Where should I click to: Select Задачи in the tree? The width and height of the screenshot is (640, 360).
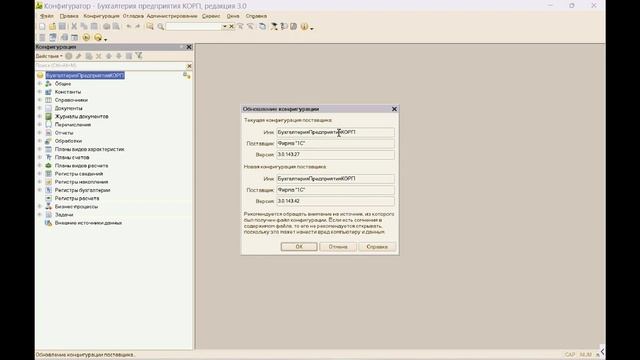(64, 215)
